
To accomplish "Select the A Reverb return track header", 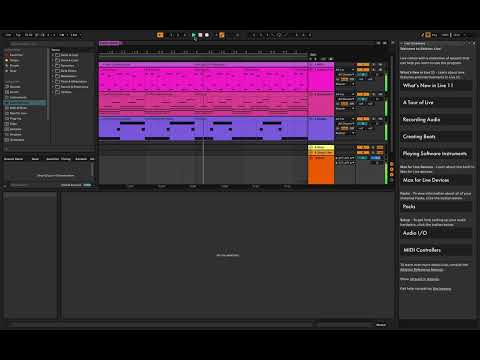I will point(321,147).
